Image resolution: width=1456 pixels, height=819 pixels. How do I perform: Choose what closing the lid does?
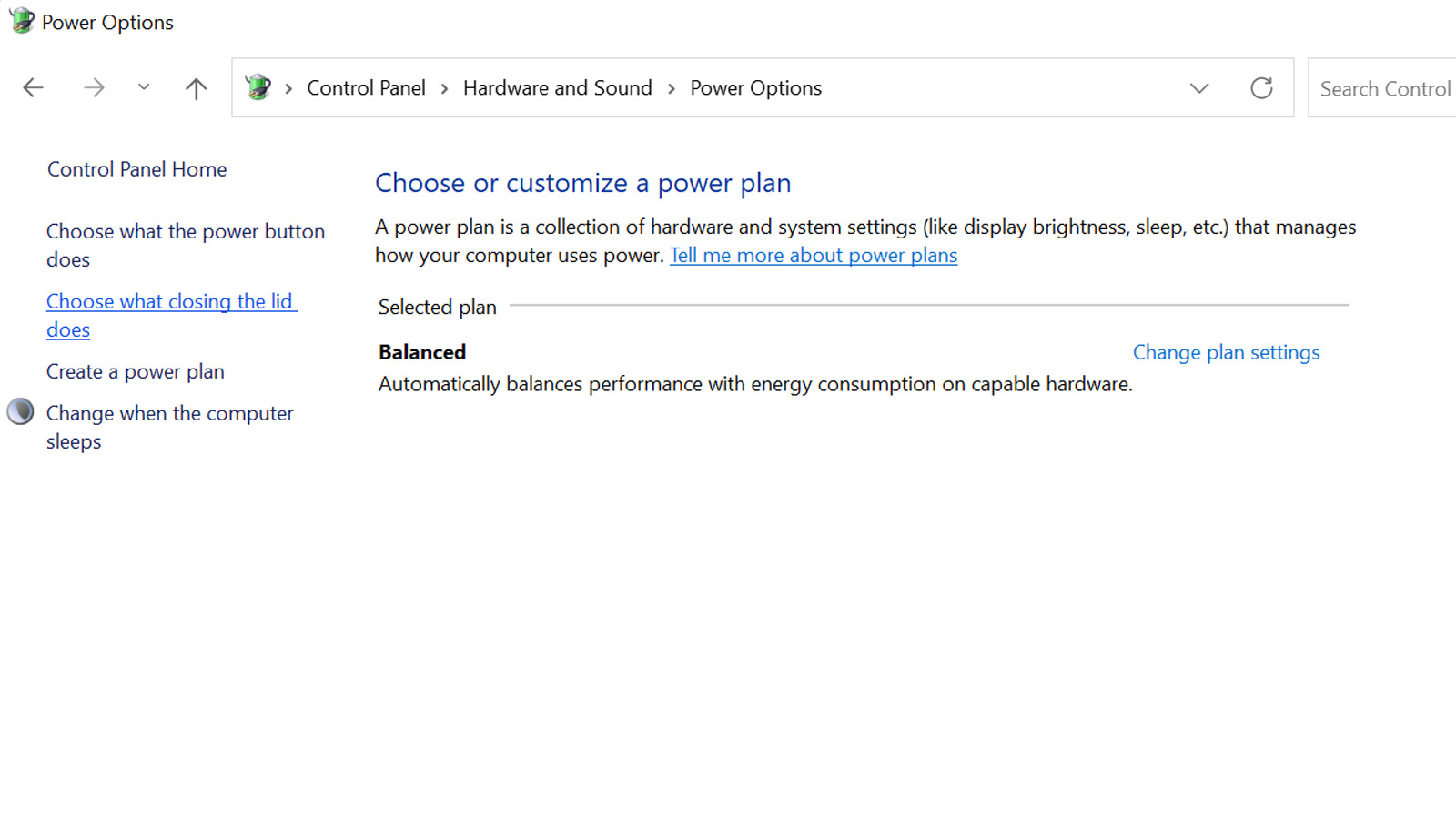172,315
